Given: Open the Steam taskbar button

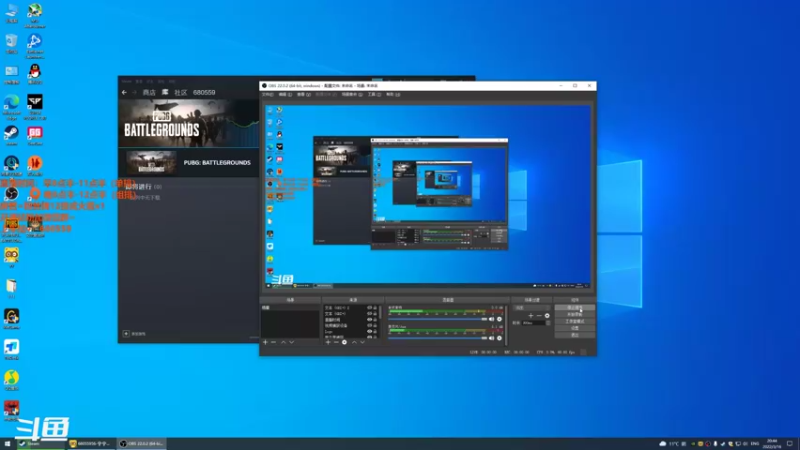Looking at the screenshot, I should (41, 444).
